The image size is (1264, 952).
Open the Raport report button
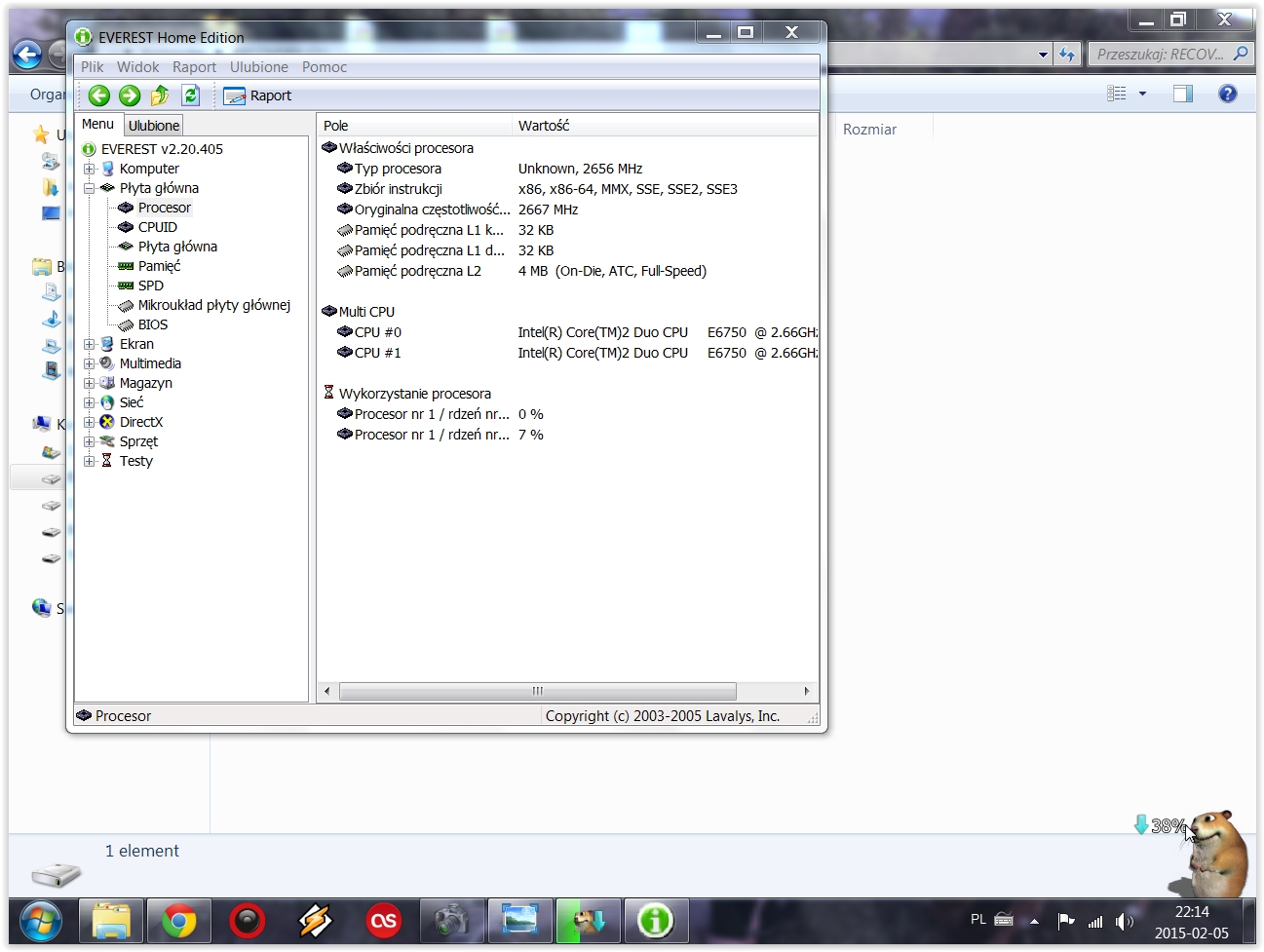tap(257, 95)
